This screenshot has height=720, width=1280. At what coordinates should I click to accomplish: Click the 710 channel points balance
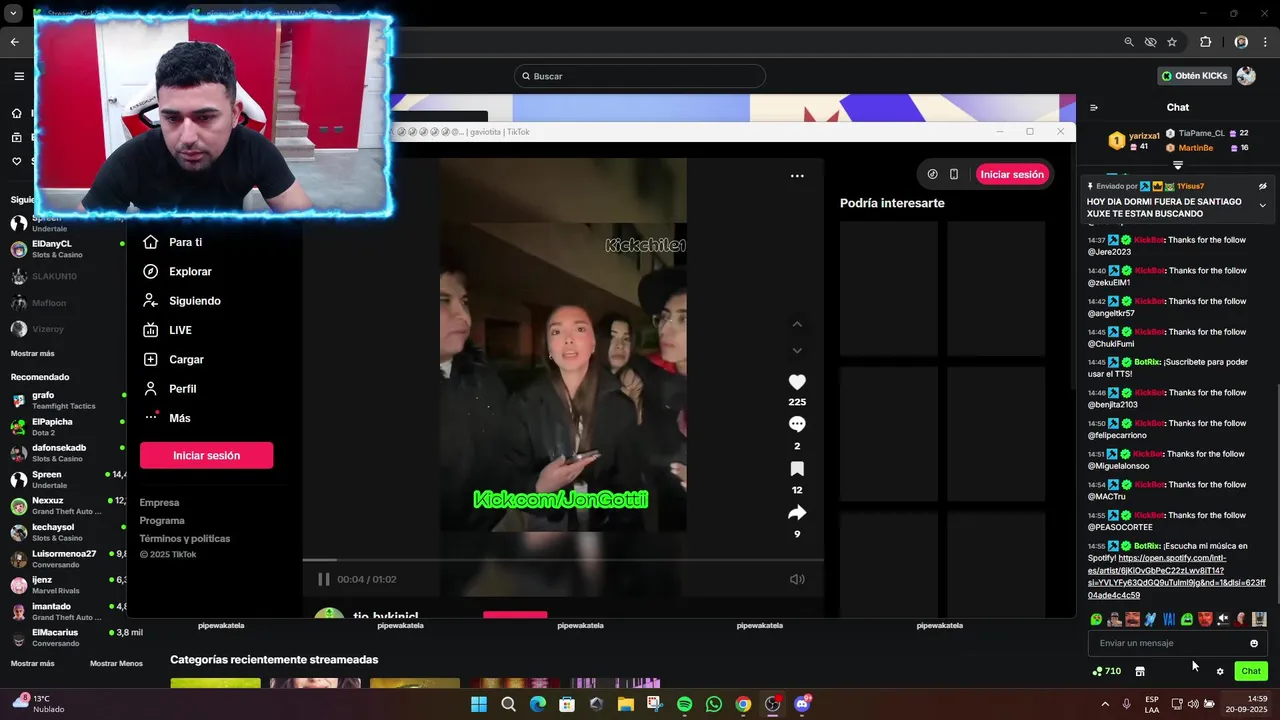tap(1107, 671)
